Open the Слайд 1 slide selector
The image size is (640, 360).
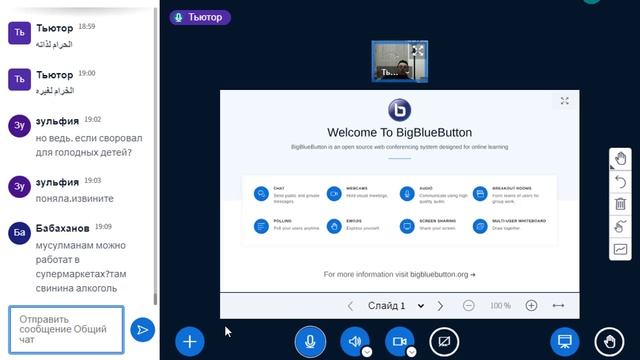pyautogui.click(x=396, y=306)
